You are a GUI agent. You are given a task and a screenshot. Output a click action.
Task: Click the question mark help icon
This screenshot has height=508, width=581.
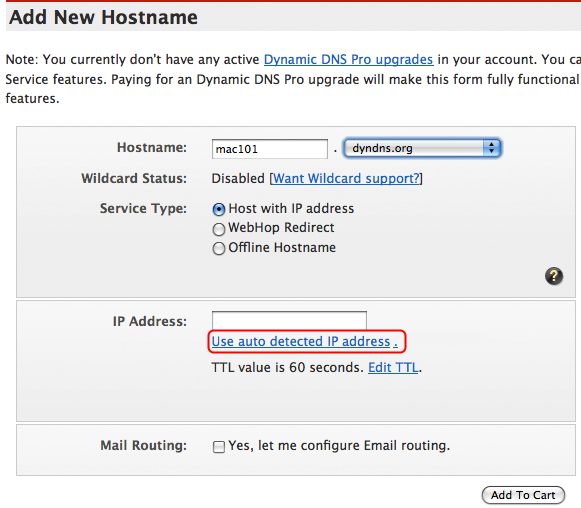point(554,276)
